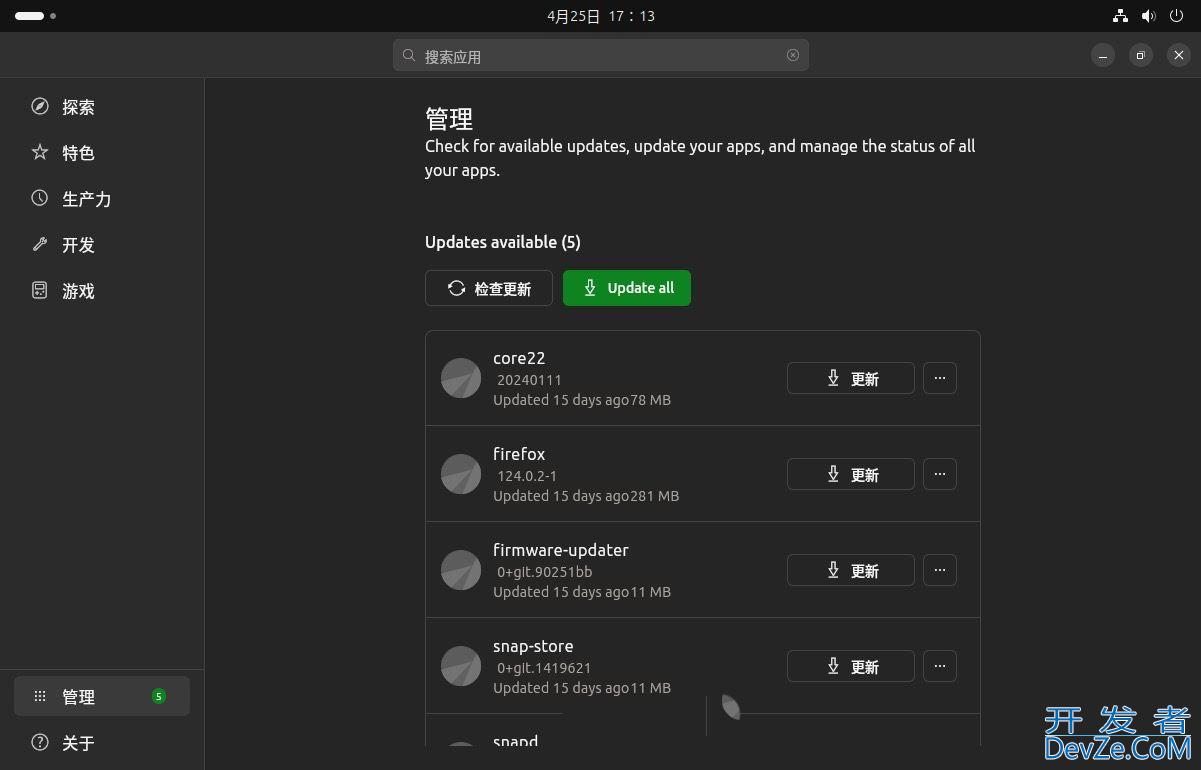Open the more options menu for snap-store
The width and height of the screenshot is (1201, 770).
tap(940, 666)
